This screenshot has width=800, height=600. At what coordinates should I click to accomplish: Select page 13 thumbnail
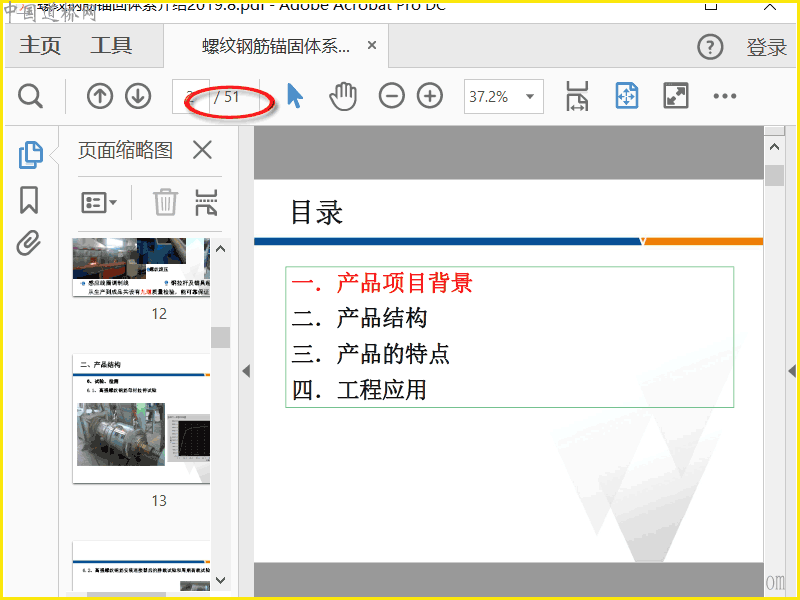pyautogui.click(x=141, y=418)
